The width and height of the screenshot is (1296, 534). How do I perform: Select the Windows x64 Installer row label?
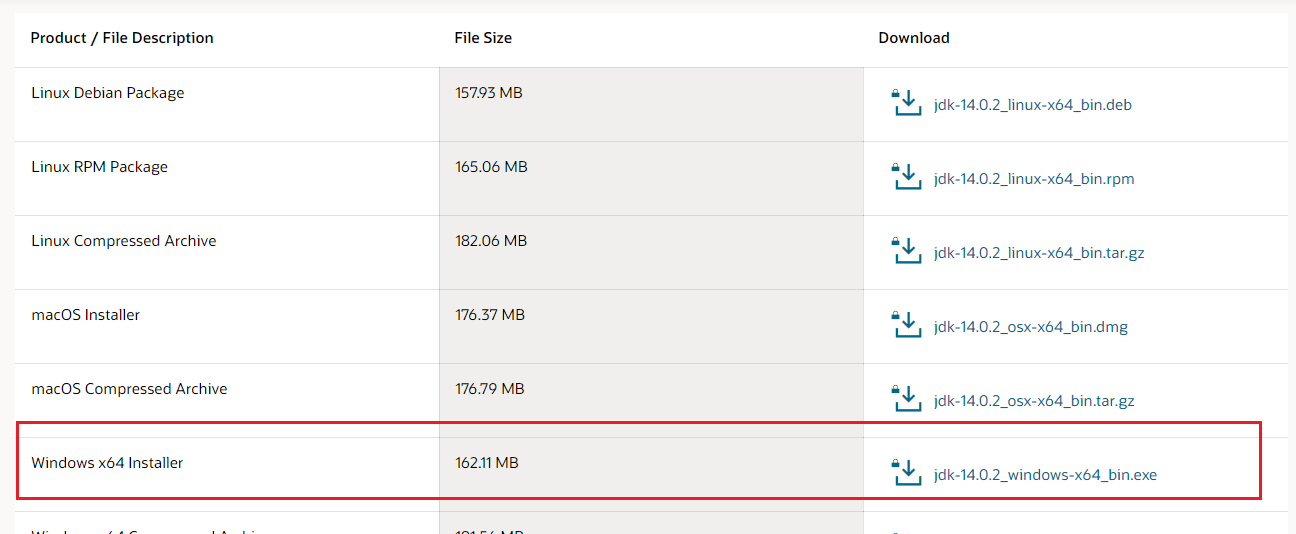coord(107,463)
